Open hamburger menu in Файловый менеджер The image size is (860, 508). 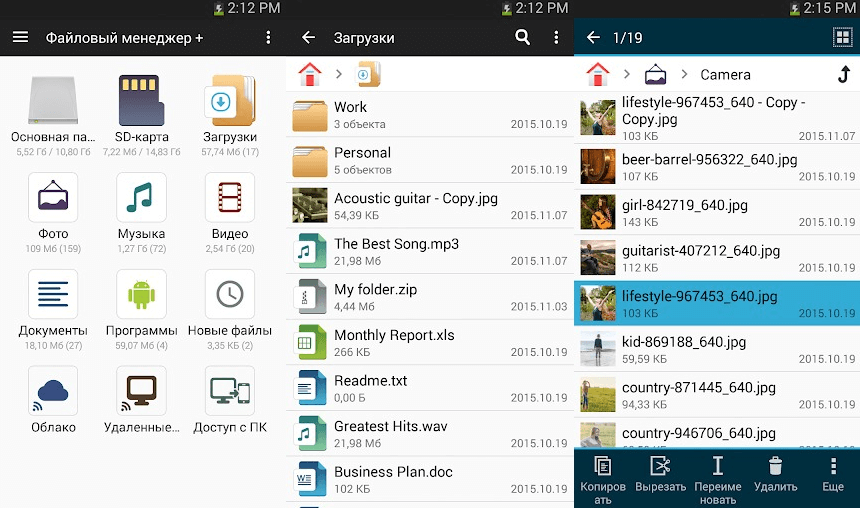tap(20, 38)
